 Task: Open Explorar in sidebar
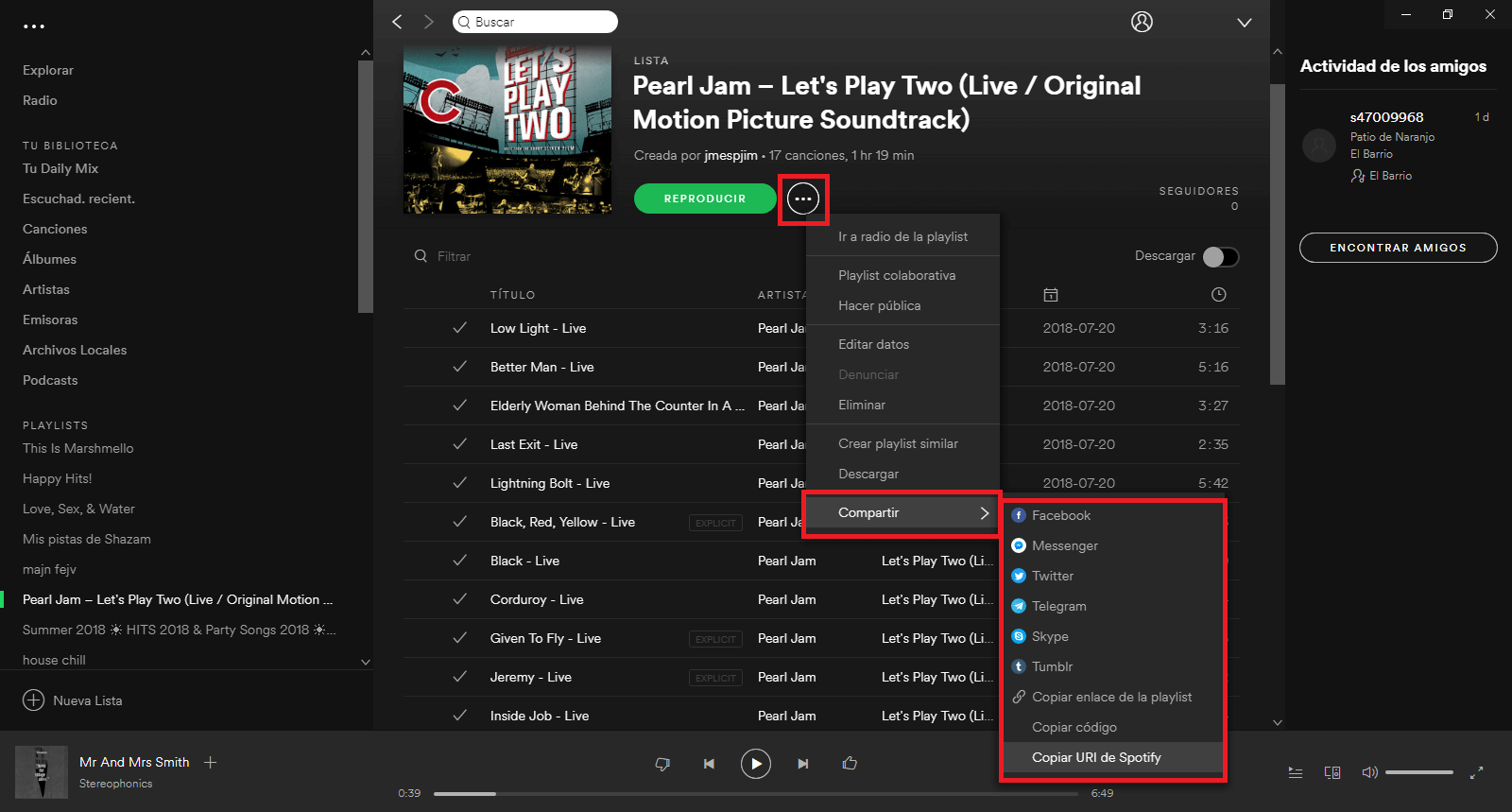pos(48,70)
